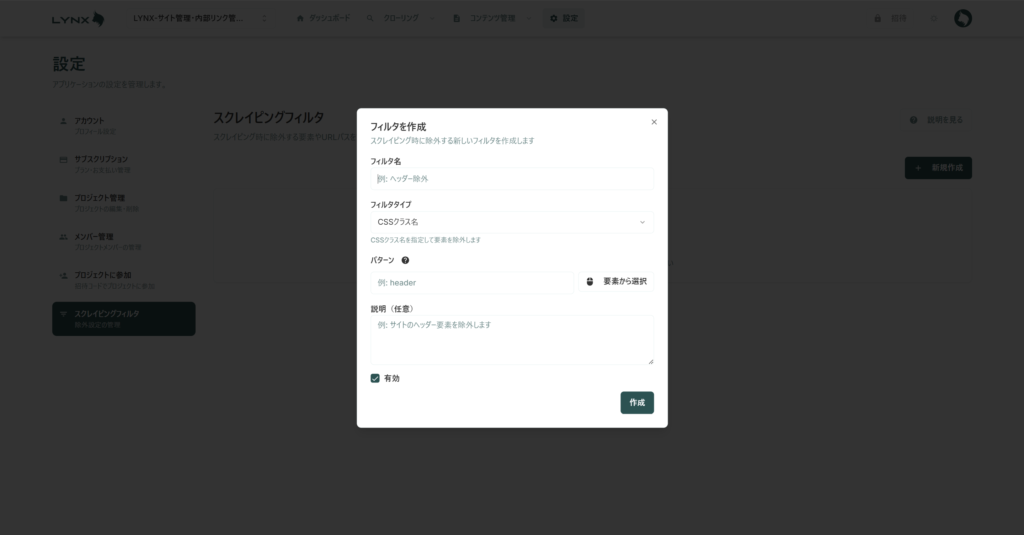Click the メンバー管理 people icon
Screen dimensions: 1024x535
[x=64, y=237]
